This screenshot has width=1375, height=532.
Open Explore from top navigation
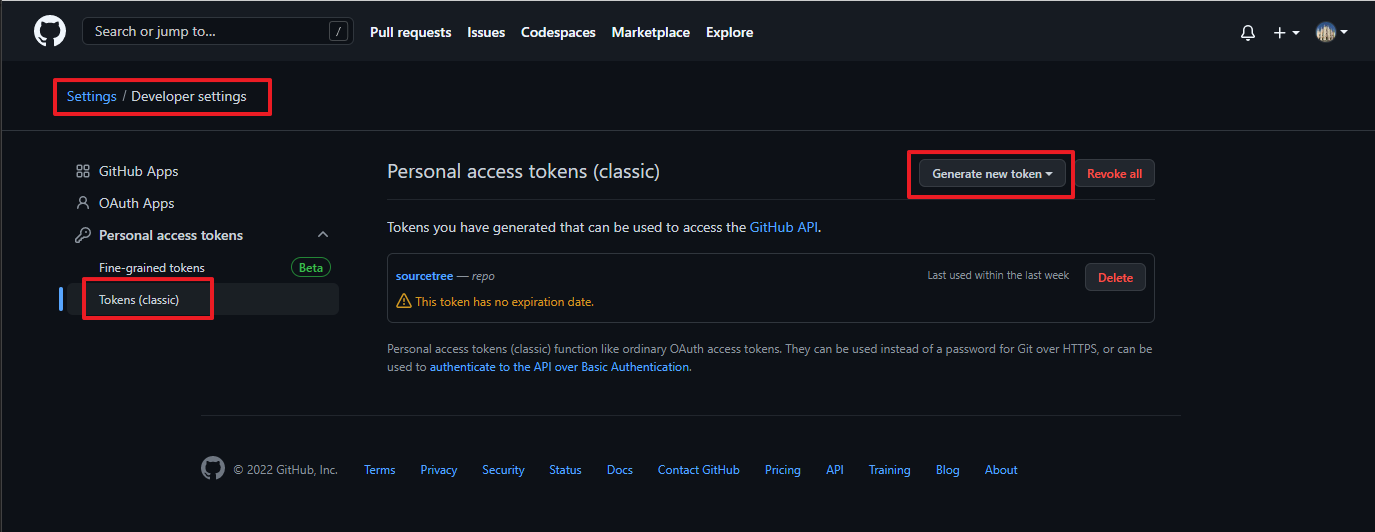point(729,32)
